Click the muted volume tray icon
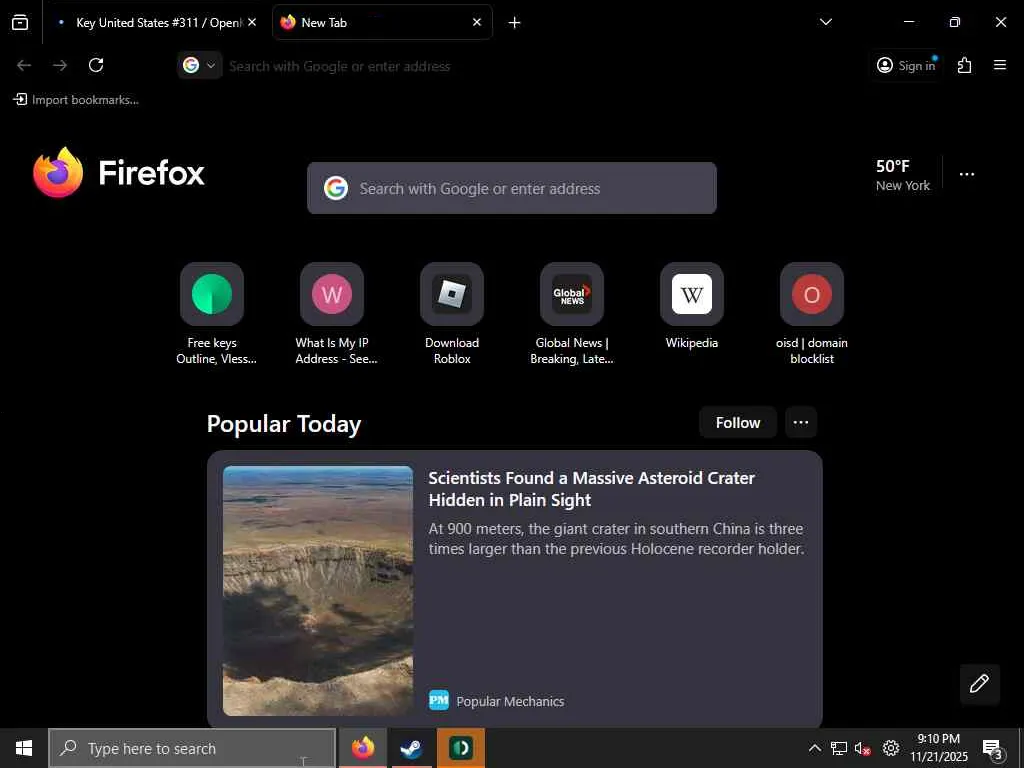The width and height of the screenshot is (1024, 768). [x=863, y=748]
